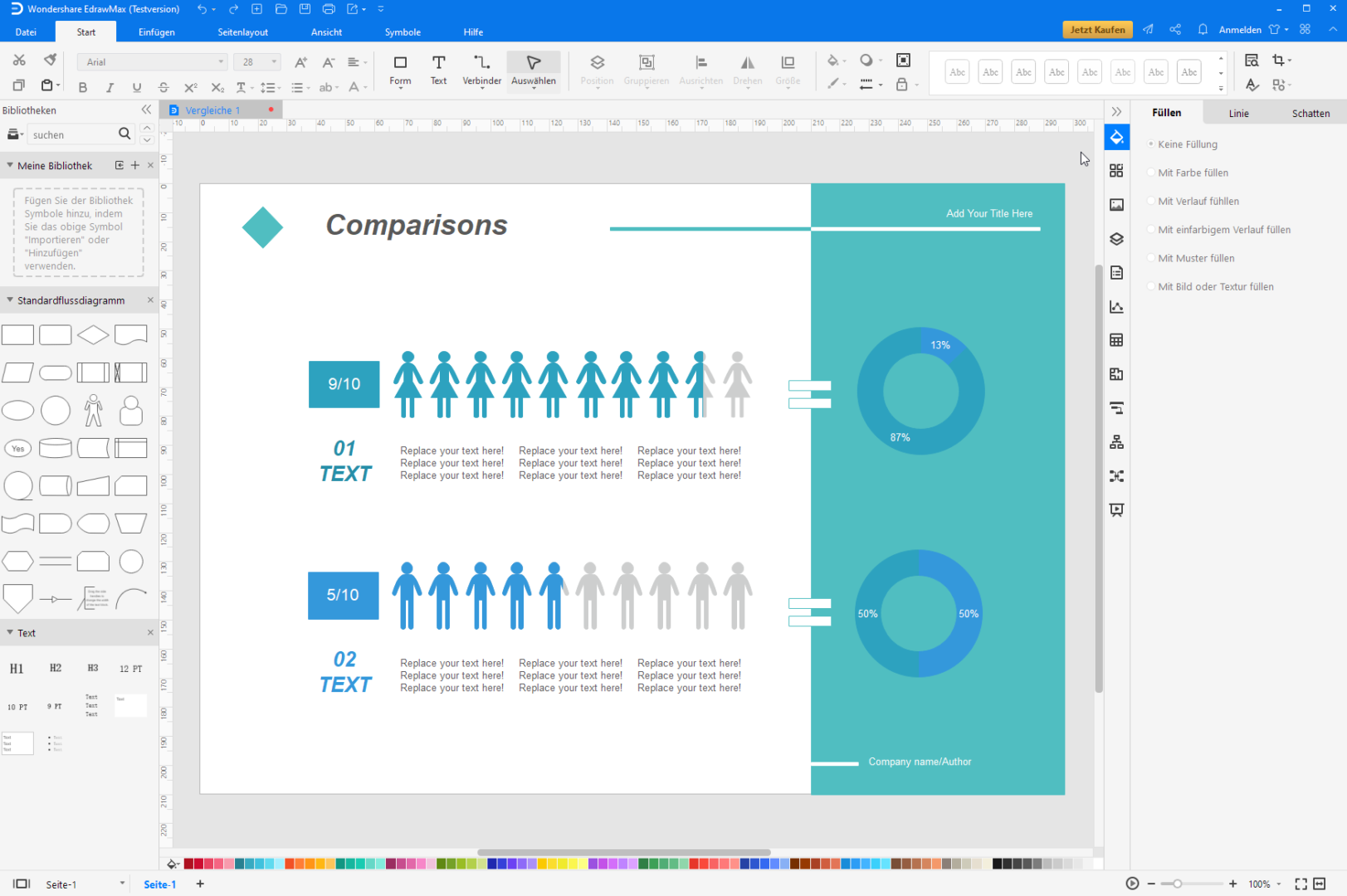Choose the Form shape tool
Viewport: 1347px width, 896px height.
[x=400, y=70]
